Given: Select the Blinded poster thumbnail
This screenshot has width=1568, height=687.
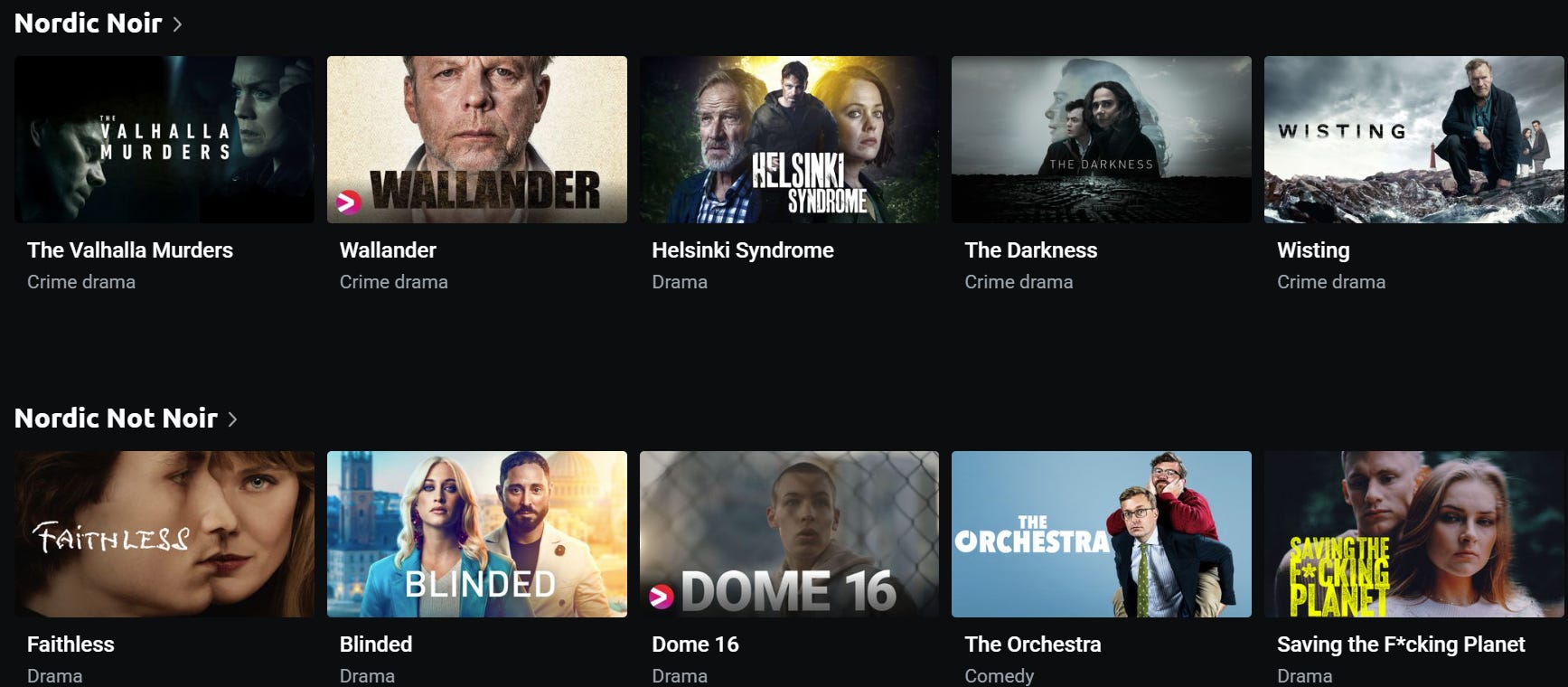Looking at the screenshot, I should coord(477,534).
